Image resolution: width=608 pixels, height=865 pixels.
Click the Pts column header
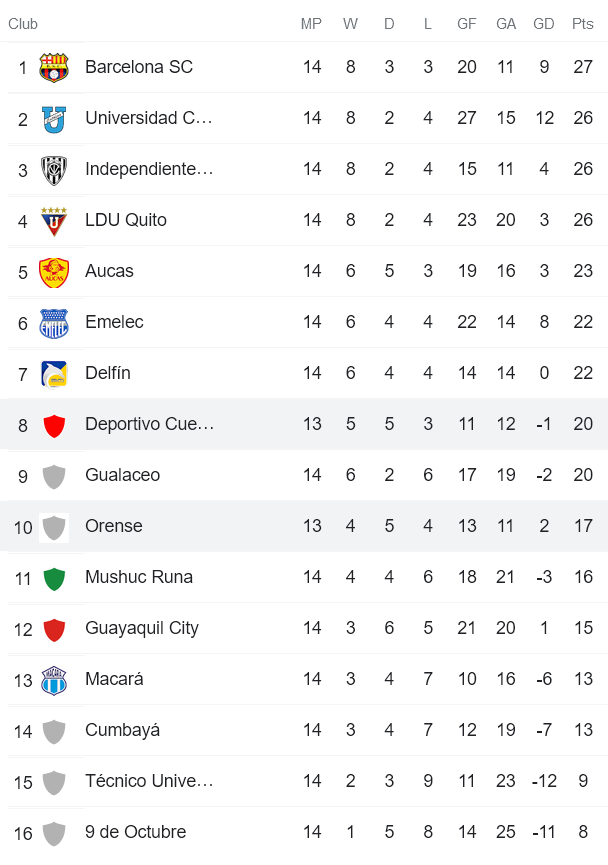pyautogui.click(x=582, y=24)
